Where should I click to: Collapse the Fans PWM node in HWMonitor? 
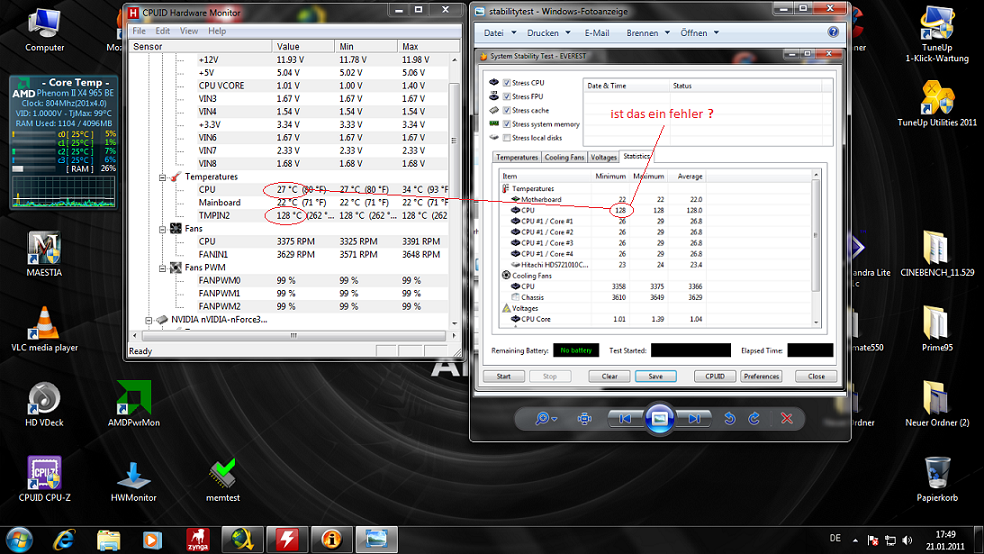click(x=162, y=268)
